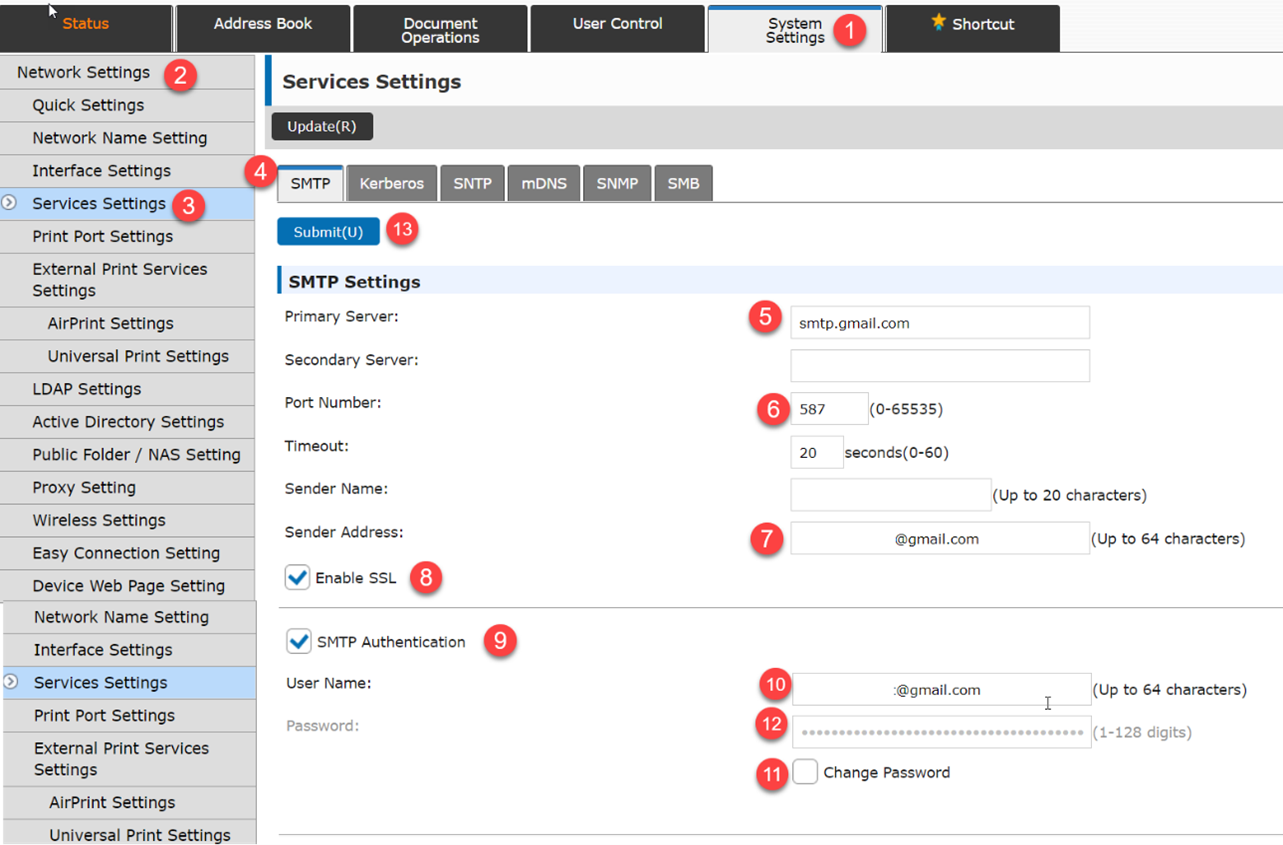
Task: Select Easy Connection Setting
Action: coord(127,553)
